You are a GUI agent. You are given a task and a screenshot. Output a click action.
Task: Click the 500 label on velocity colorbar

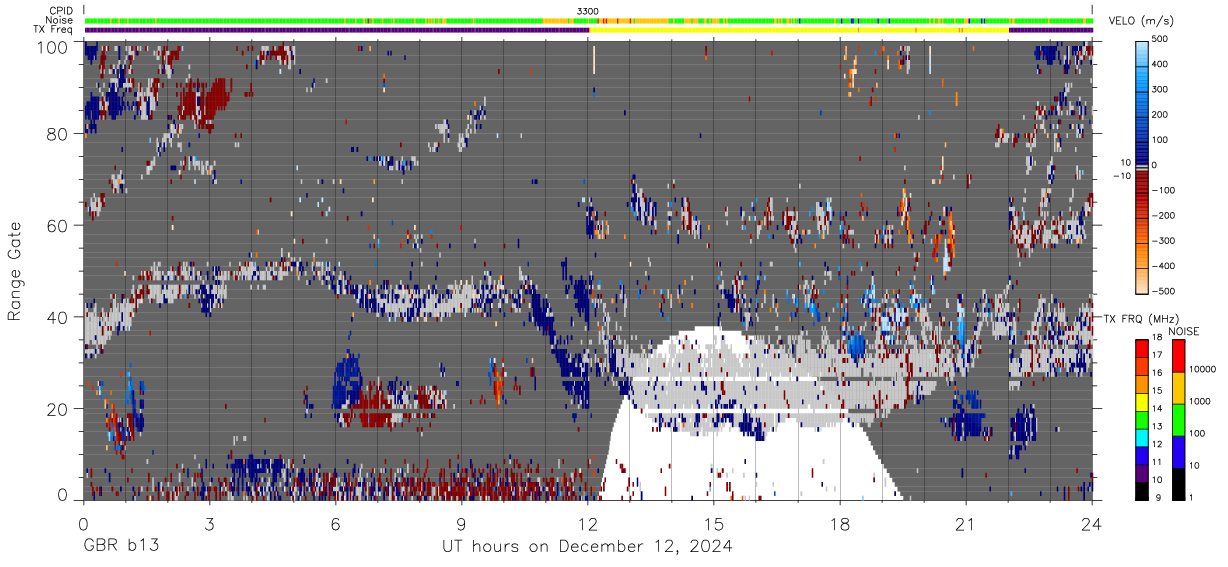click(x=1160, y=39)
